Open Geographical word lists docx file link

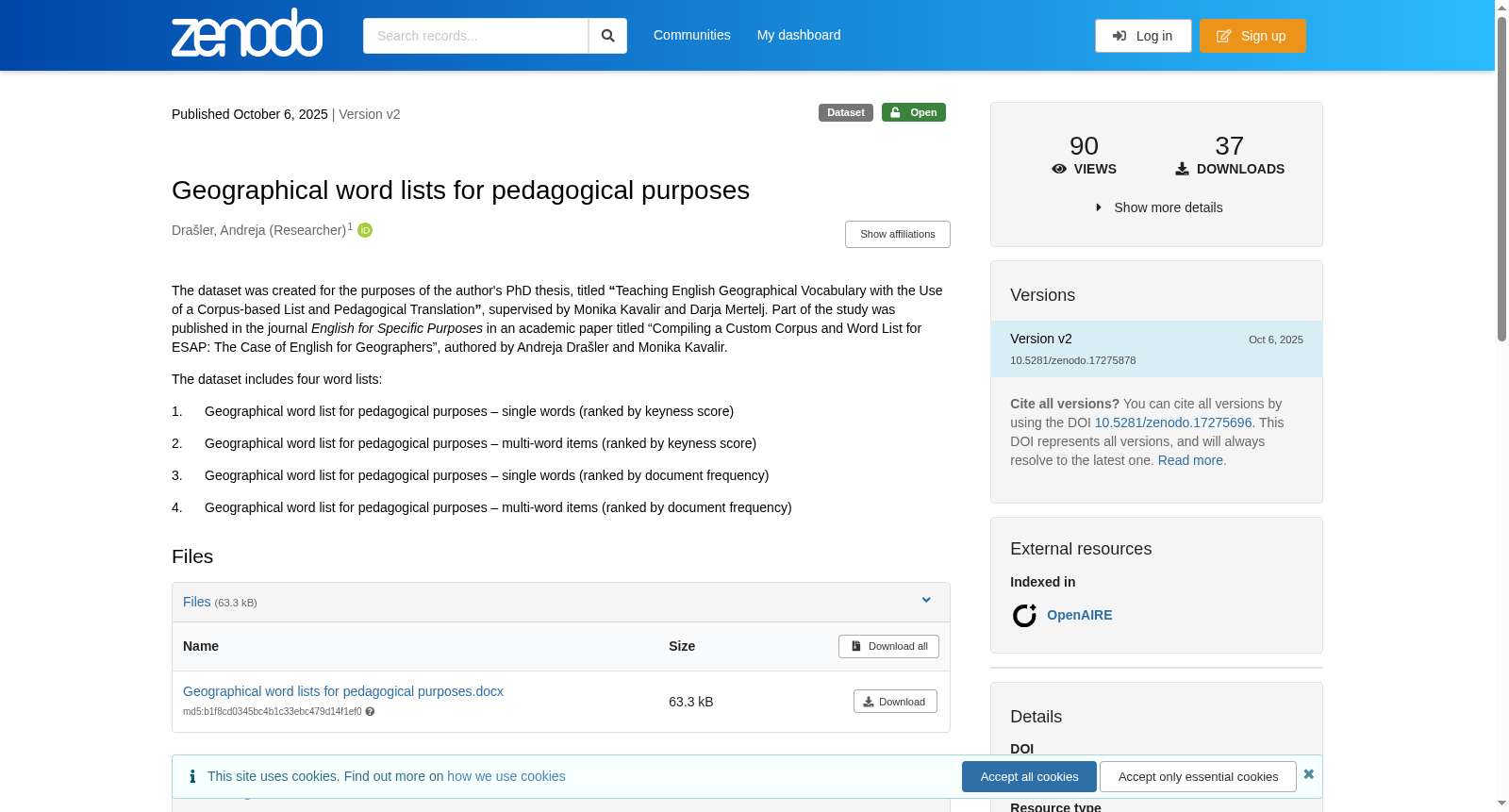(x=343, y=691)
